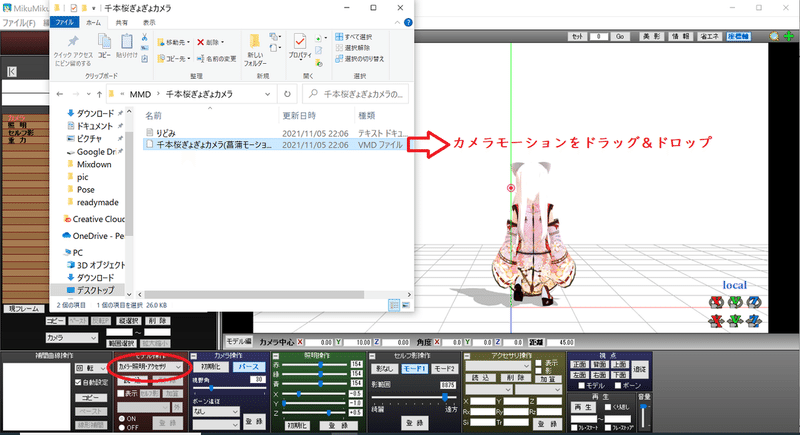The image size is (800, 435).
Task: Collapse the カメラ操作 panel
Action: [194, 356]
